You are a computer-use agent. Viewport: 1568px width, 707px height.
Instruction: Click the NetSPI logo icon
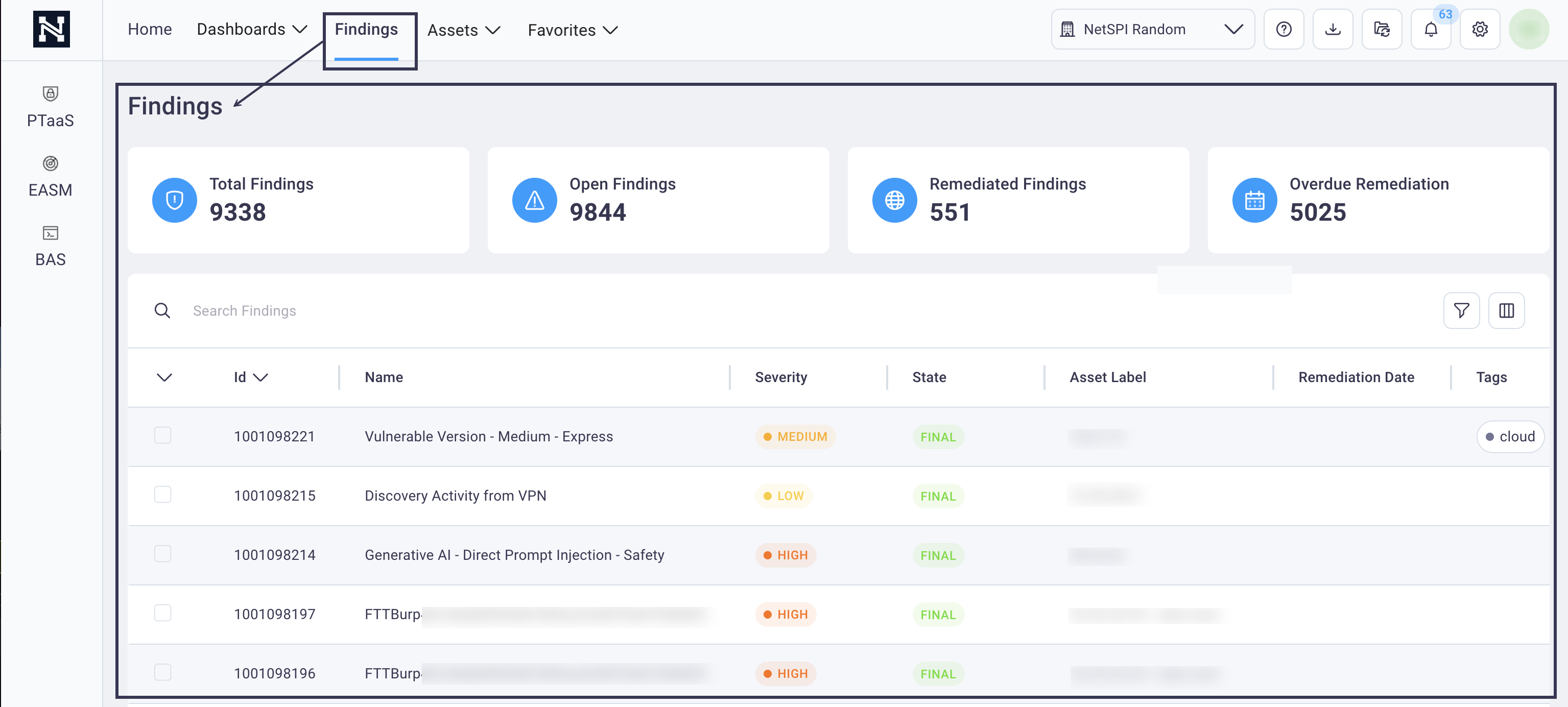pos(51,29)
